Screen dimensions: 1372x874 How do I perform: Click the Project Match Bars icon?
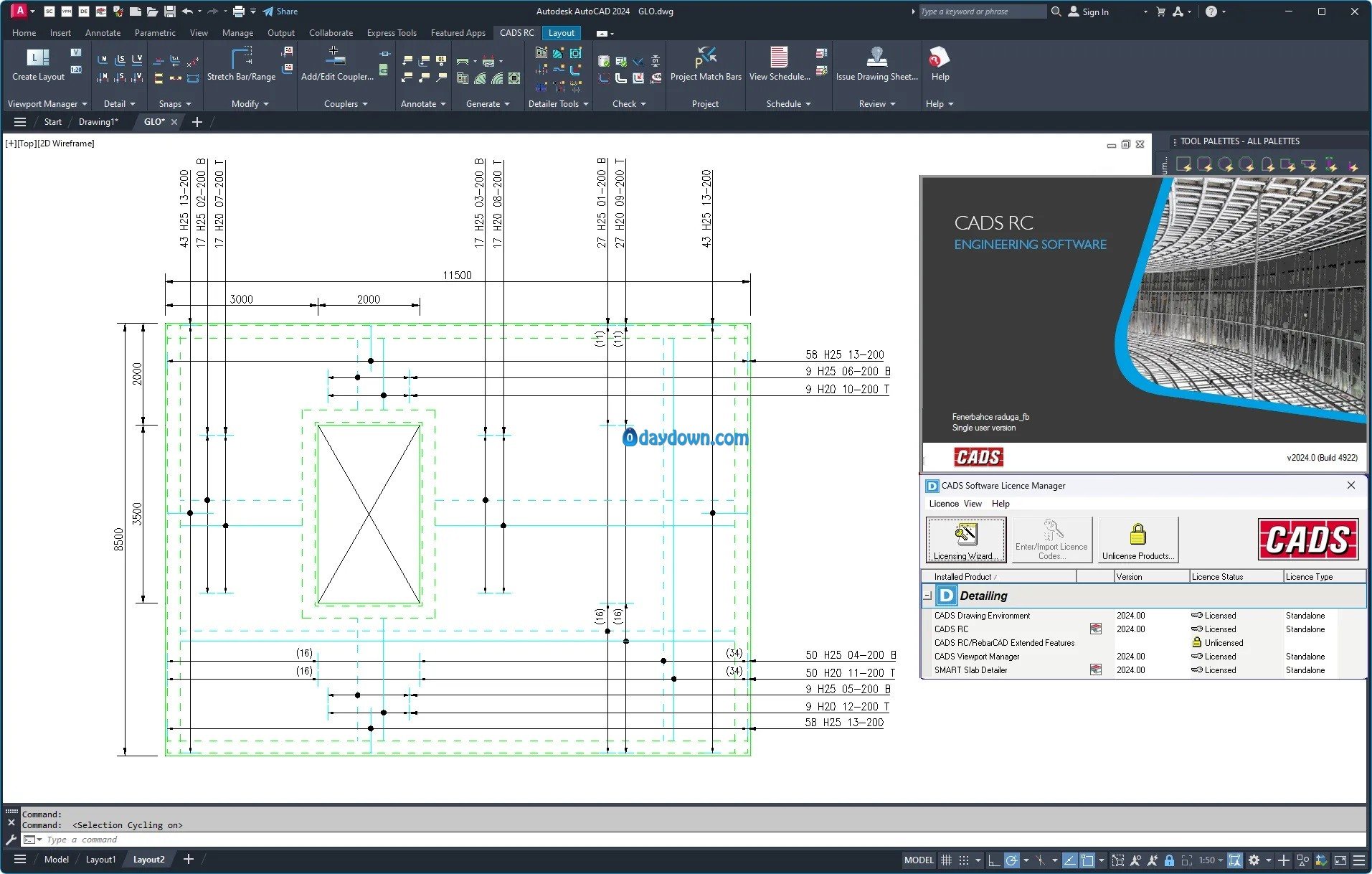click(706, 57)
